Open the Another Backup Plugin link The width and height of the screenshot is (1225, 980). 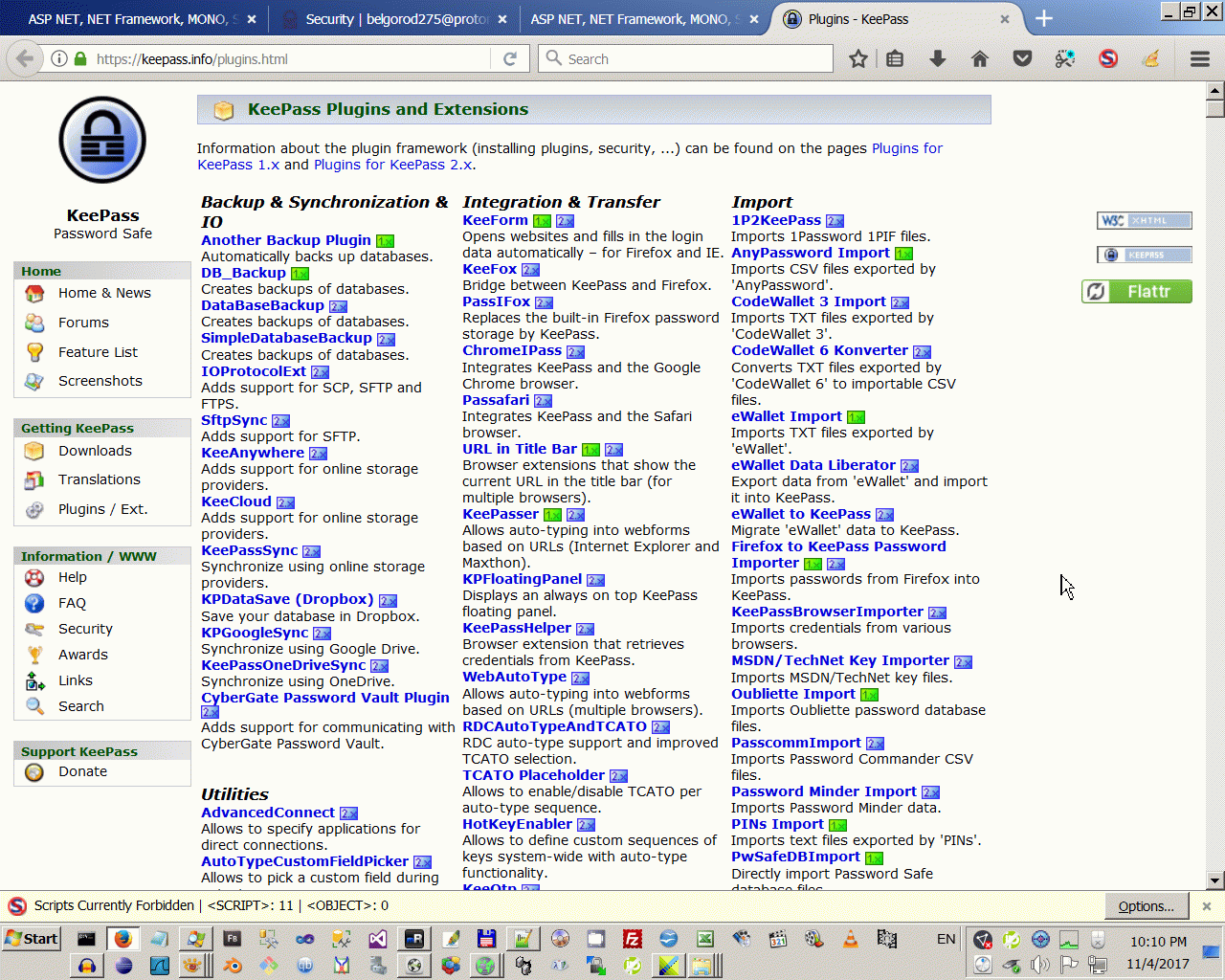coord(286,240)
